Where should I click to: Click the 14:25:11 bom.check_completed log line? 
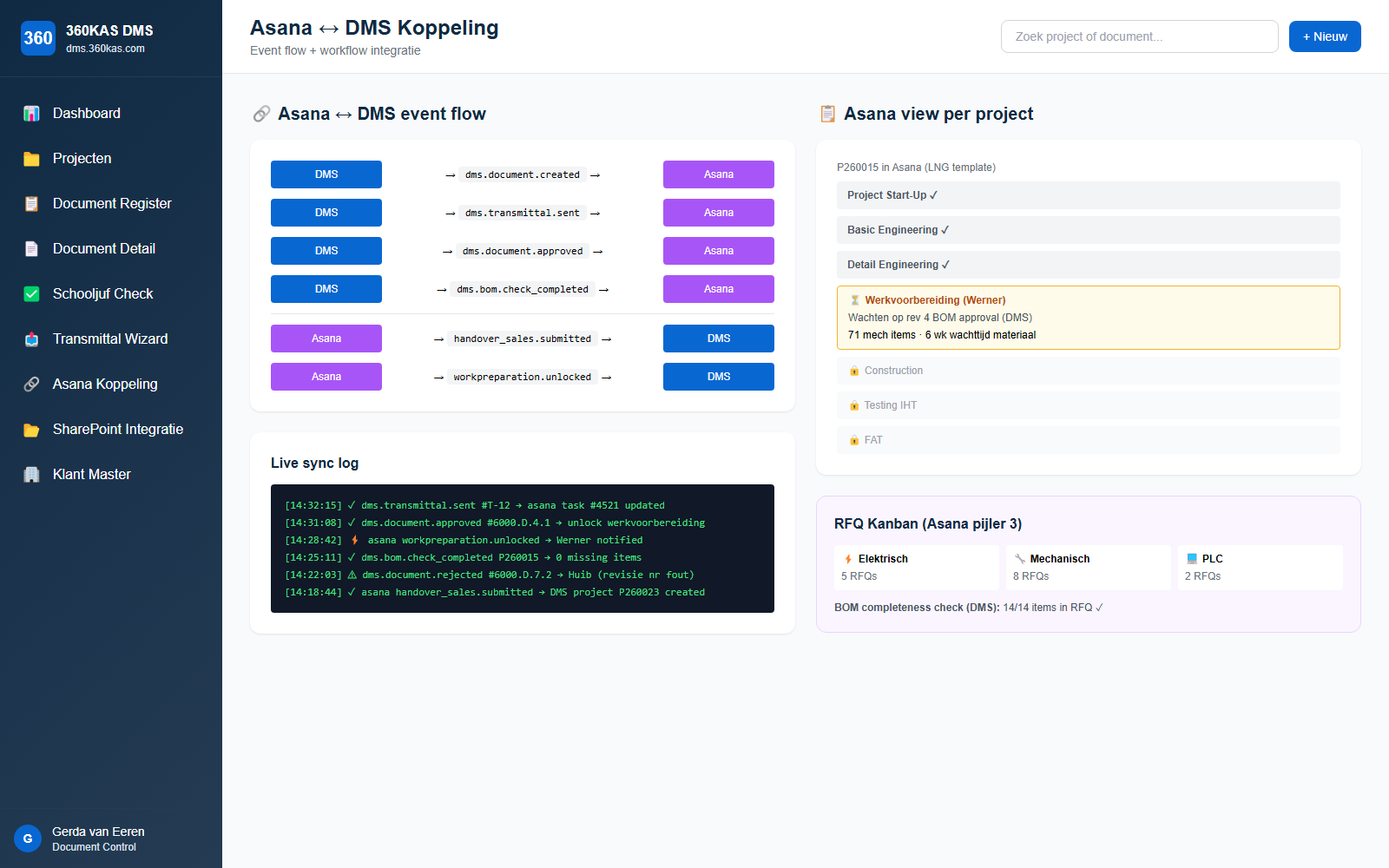[464, 557]
